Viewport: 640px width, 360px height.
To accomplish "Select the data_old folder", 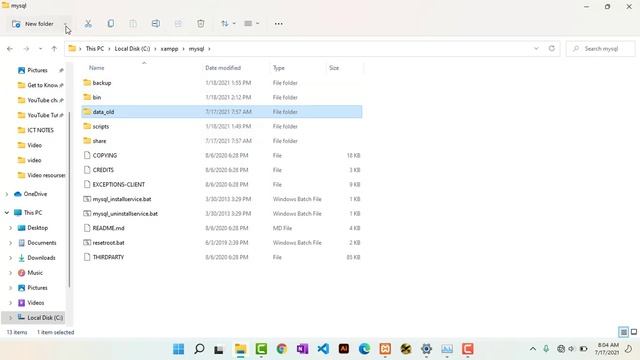I will [222, 112].
